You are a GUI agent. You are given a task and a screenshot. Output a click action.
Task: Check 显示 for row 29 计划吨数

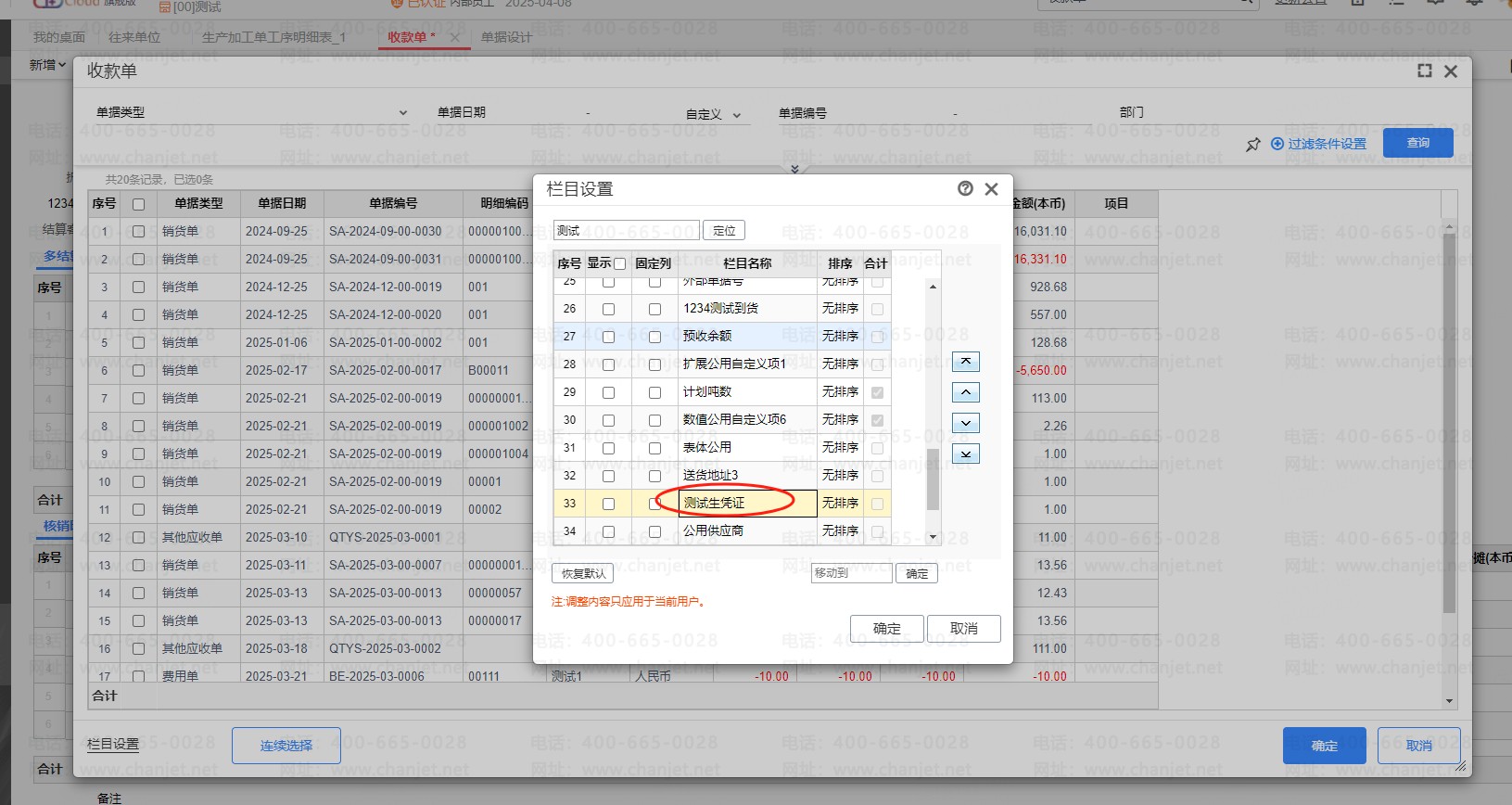click(x=608, y=392)
